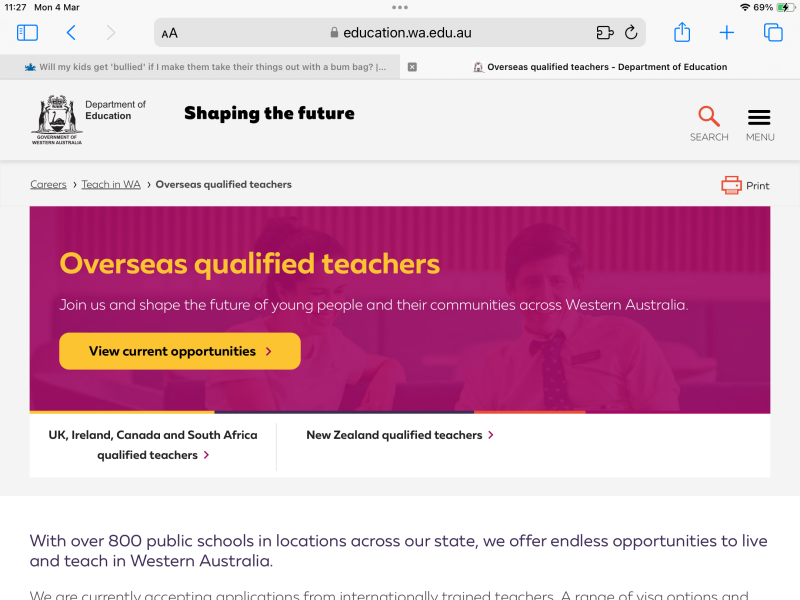The height and width of the screenshot is (600, 800).
Task: Open the site search
Action: (x=709, y=123)
